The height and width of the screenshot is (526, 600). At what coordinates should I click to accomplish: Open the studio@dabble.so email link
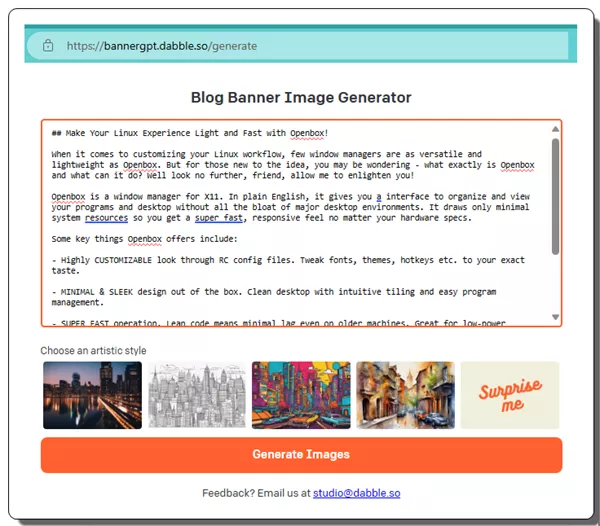(357, 493)
